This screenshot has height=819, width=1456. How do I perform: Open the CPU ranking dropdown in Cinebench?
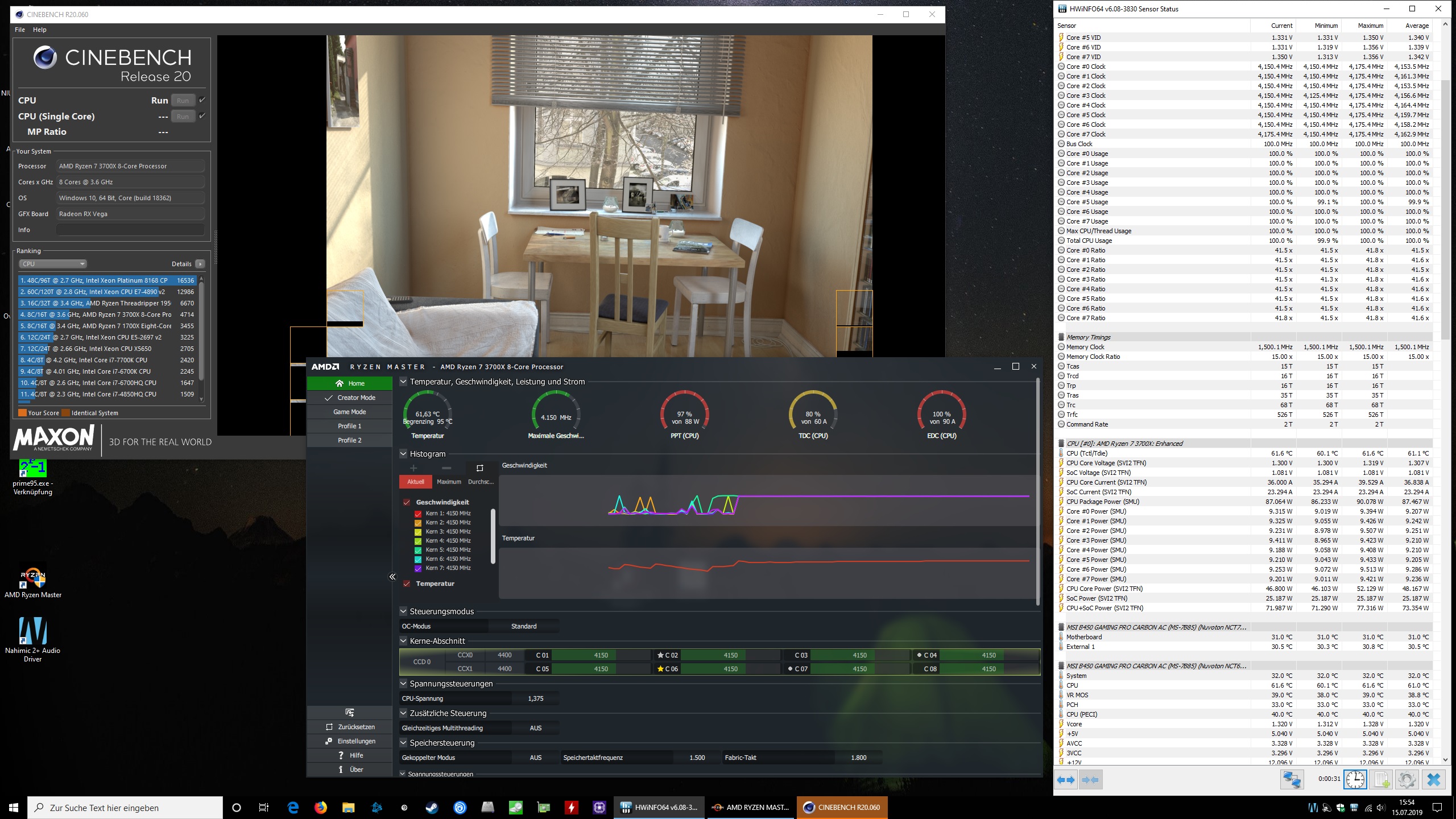53,264
